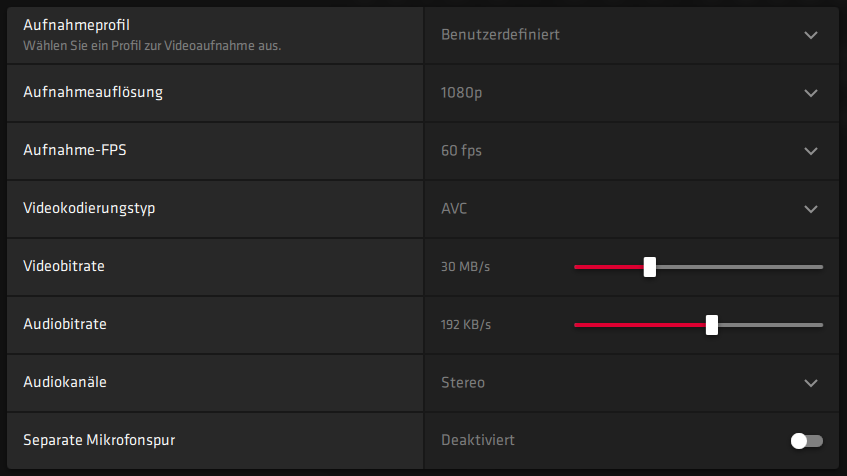Click the 30 MB/s bitrate value
The image size is (847, 476).
coord(465,267)
